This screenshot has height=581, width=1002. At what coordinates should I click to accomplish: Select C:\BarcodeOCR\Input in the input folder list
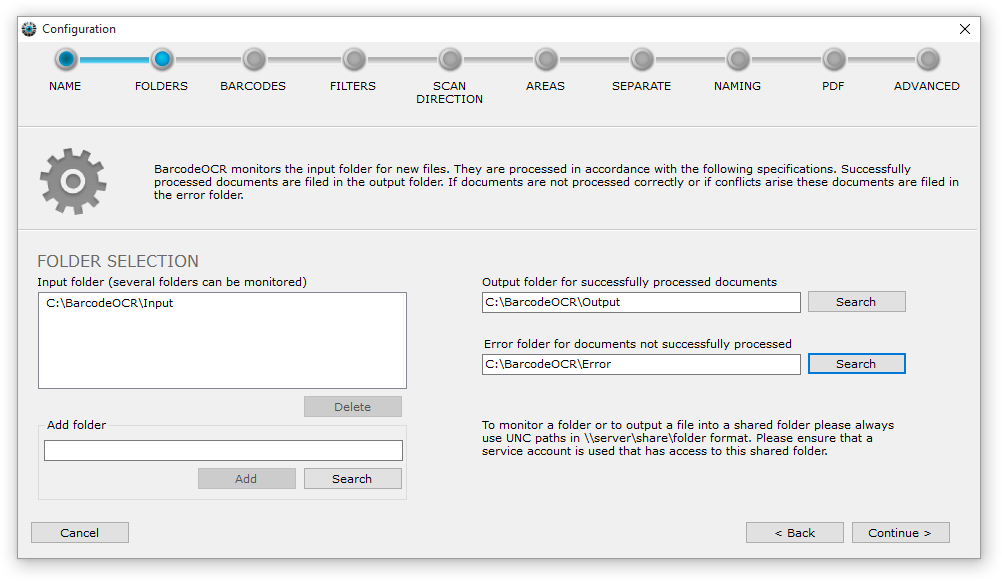[109, 303]
